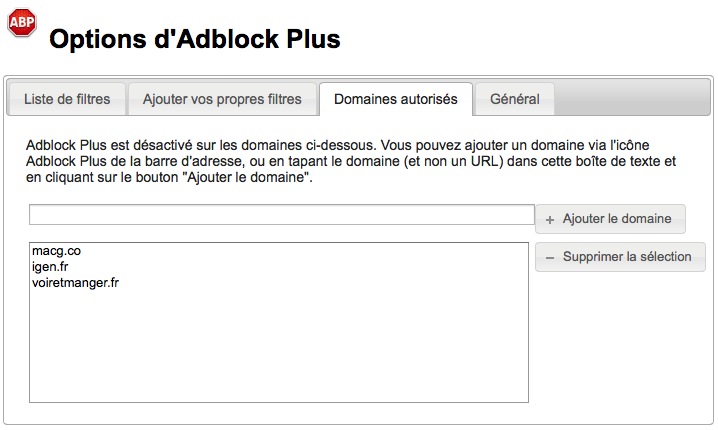This screenshot has width=718, height=430.
Task: Select igen.fr in the whitelist
Action: click(50, 267)
